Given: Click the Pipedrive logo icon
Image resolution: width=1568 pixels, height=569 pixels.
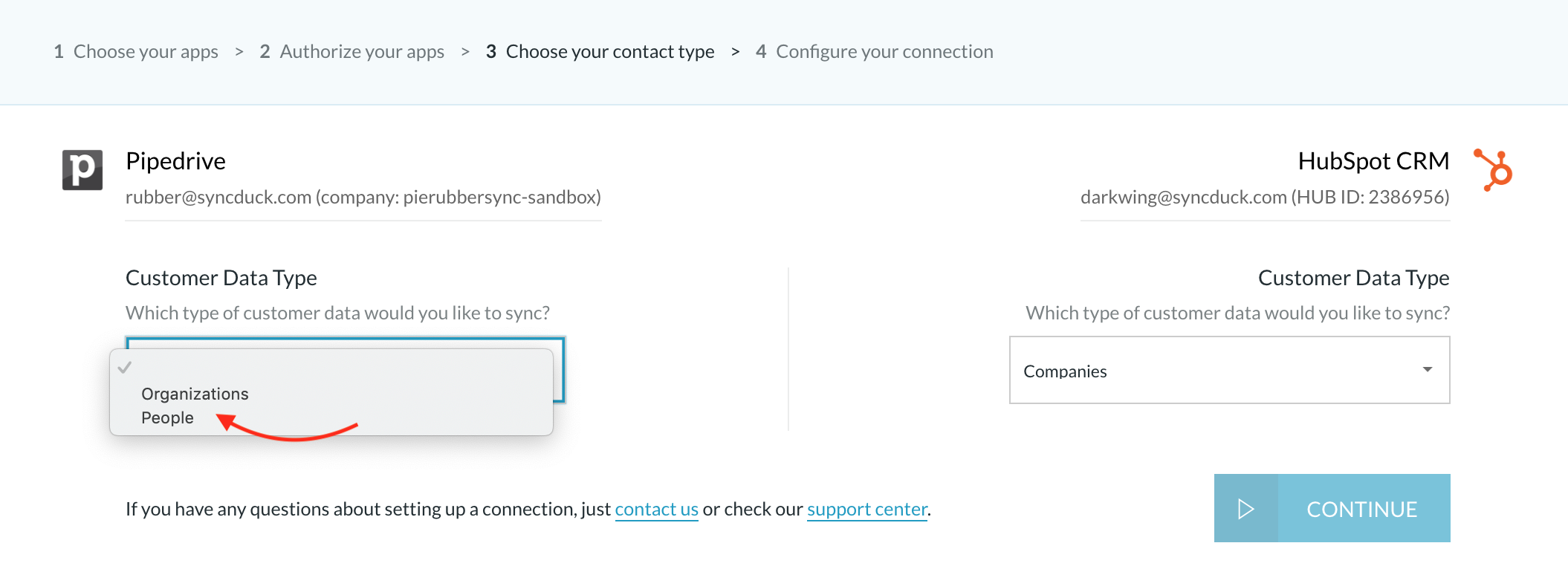Looking at the screenshot, I should [x=82, y=170].
